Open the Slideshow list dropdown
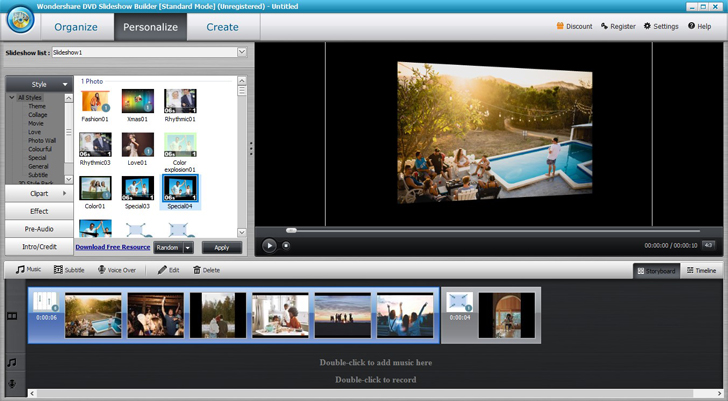 pos(241,52)
